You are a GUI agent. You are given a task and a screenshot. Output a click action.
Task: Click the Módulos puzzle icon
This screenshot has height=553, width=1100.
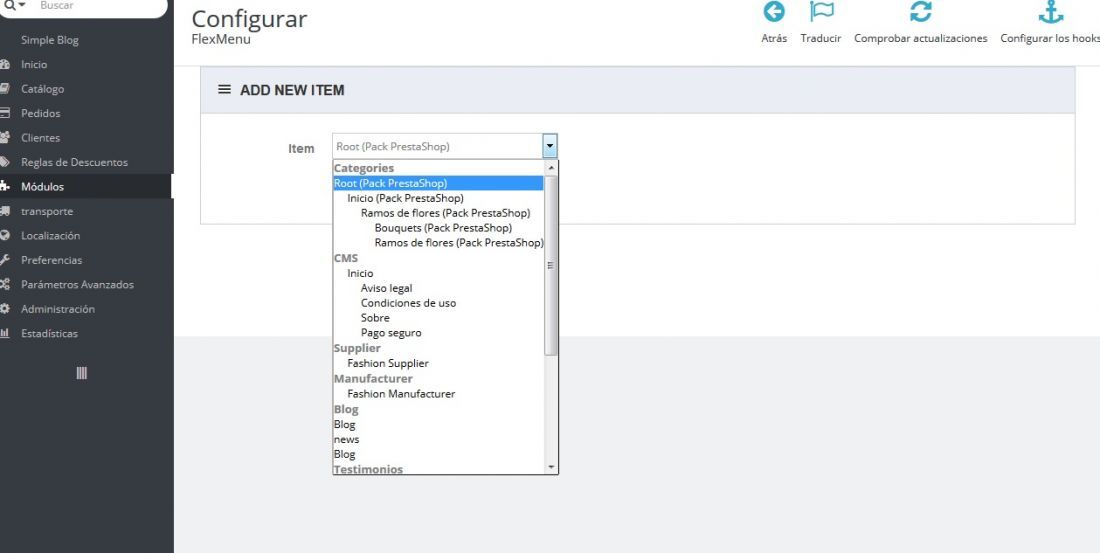click(x=5, y=187)
